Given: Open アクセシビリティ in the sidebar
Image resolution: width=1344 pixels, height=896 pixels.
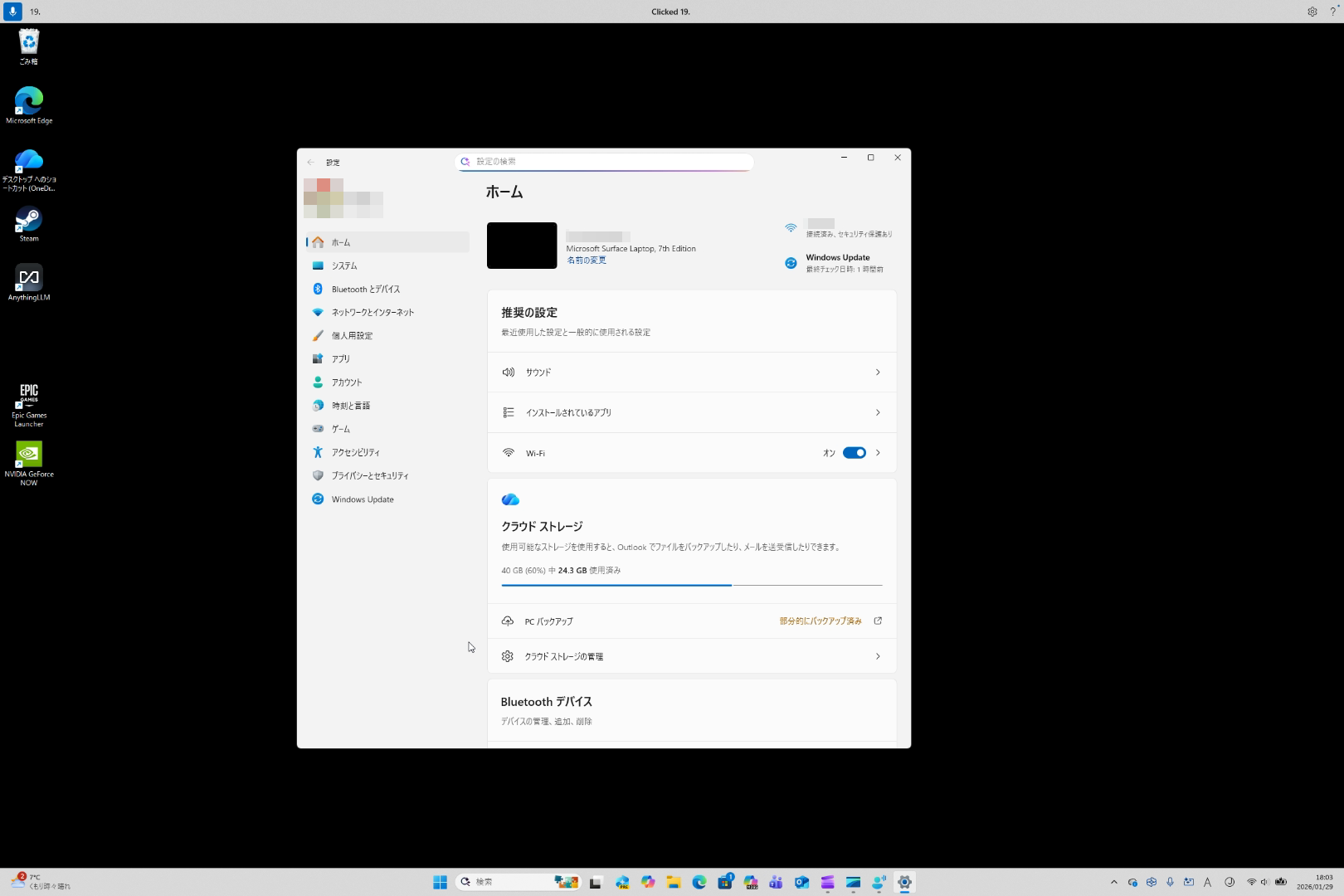Looking at the screenshot, I should pyautogui.click(x=387, y=452).
